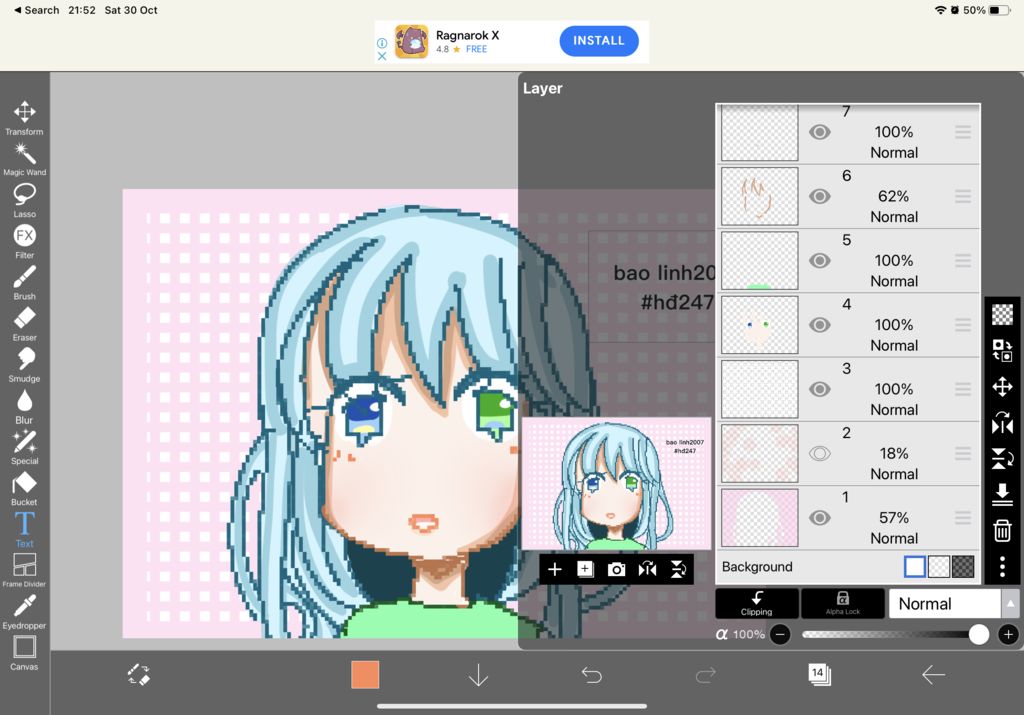
Task: Tap the down arrow in bottom bar
Action: click(x=479, y=675)
